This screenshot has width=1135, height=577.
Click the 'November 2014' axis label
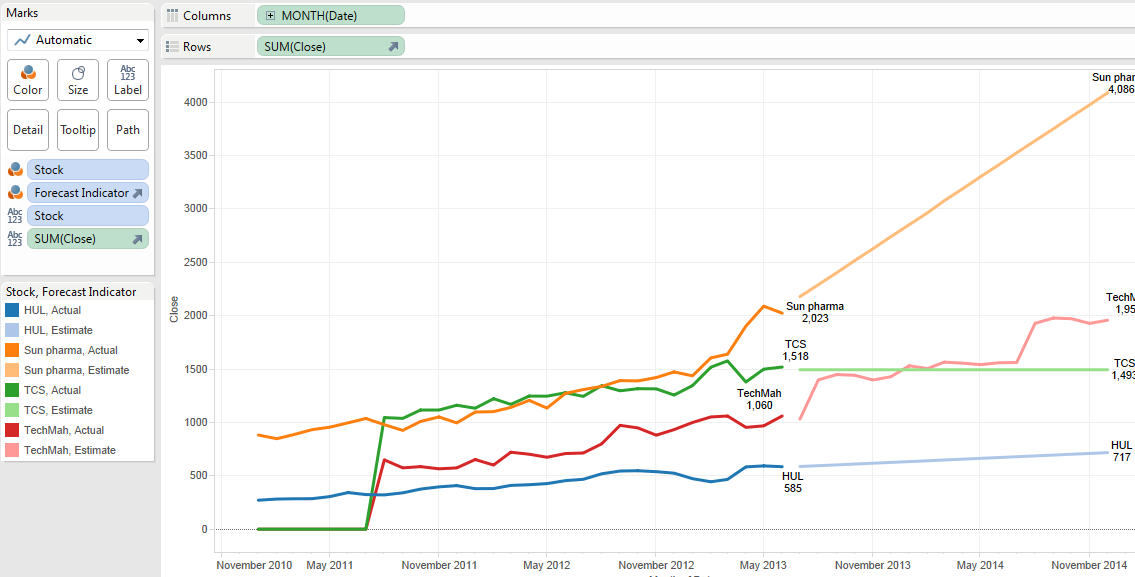click(1089, 565)
